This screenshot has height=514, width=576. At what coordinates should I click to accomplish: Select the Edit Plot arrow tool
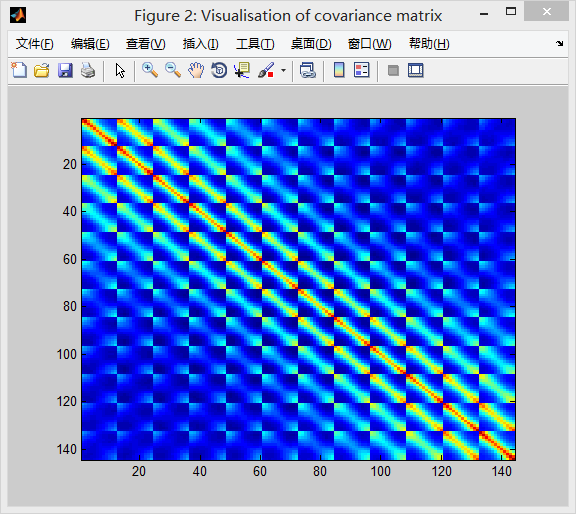120,70
